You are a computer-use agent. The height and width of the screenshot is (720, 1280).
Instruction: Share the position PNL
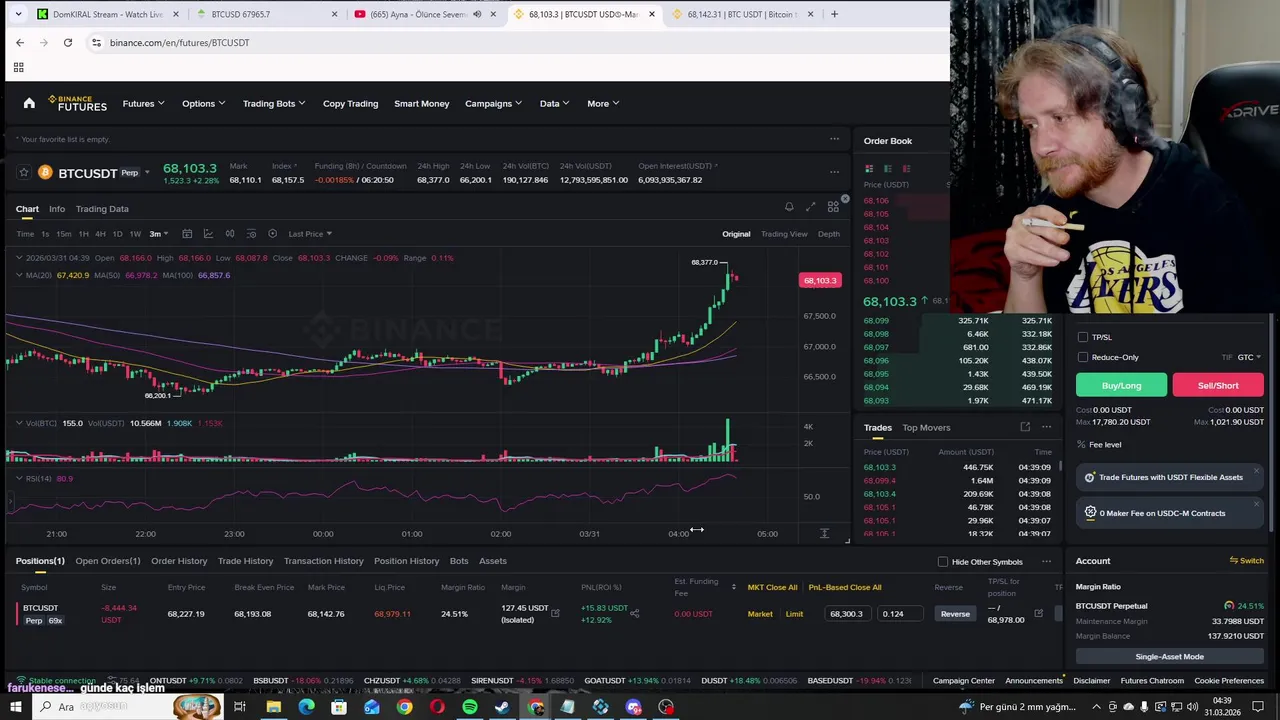(634, 613)
